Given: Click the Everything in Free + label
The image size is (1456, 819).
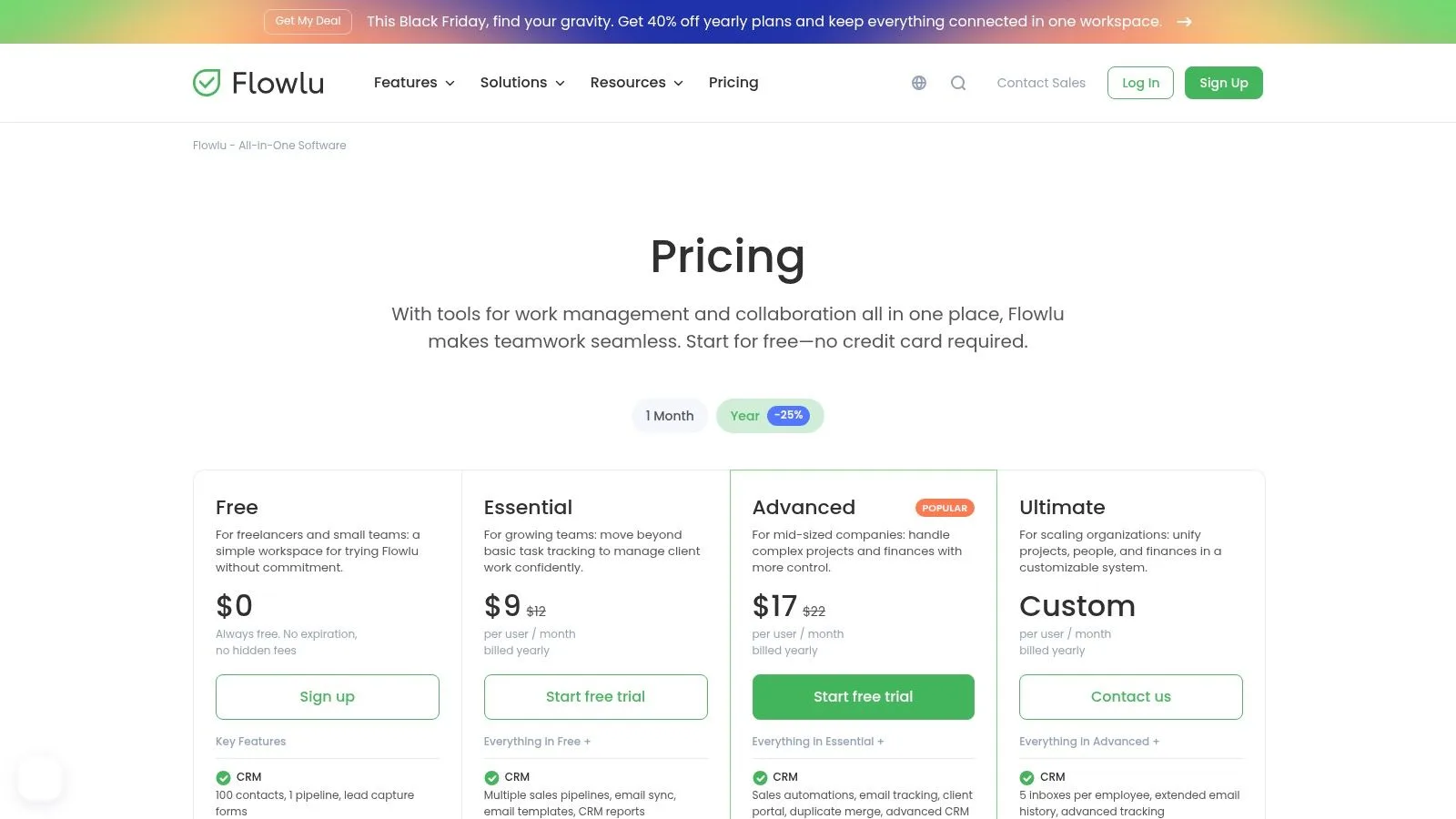Looking at the screenshot, I should [x=537, y=742].
